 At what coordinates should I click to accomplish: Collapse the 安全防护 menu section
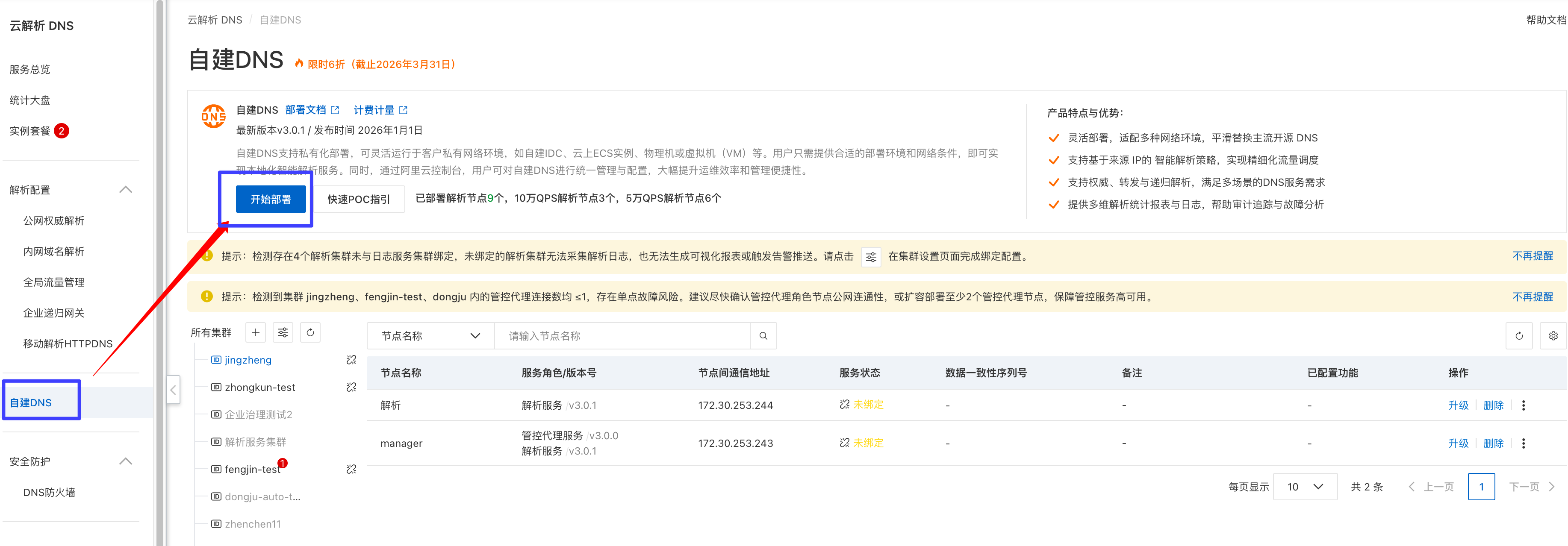point(125,461)
